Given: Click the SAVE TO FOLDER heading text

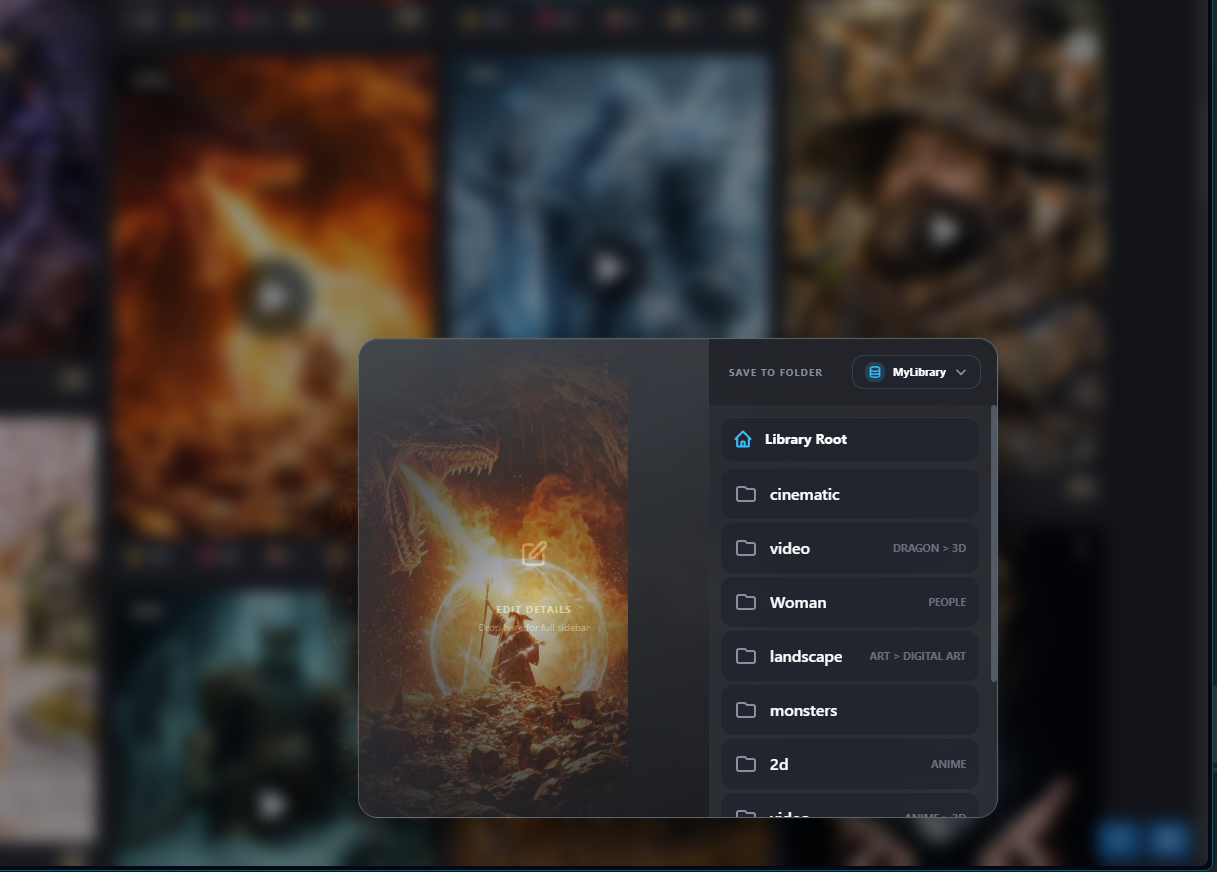Looking at the screenshot, I should 776,373.
